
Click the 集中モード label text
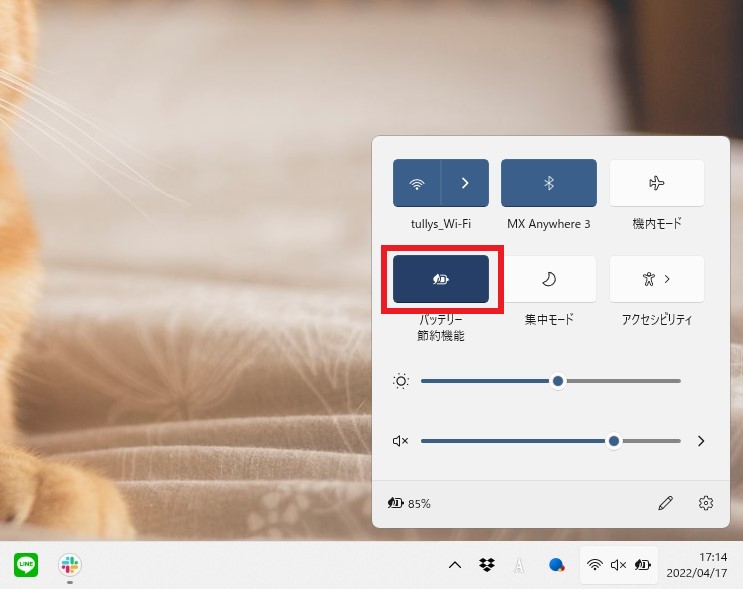coord(549,319)
